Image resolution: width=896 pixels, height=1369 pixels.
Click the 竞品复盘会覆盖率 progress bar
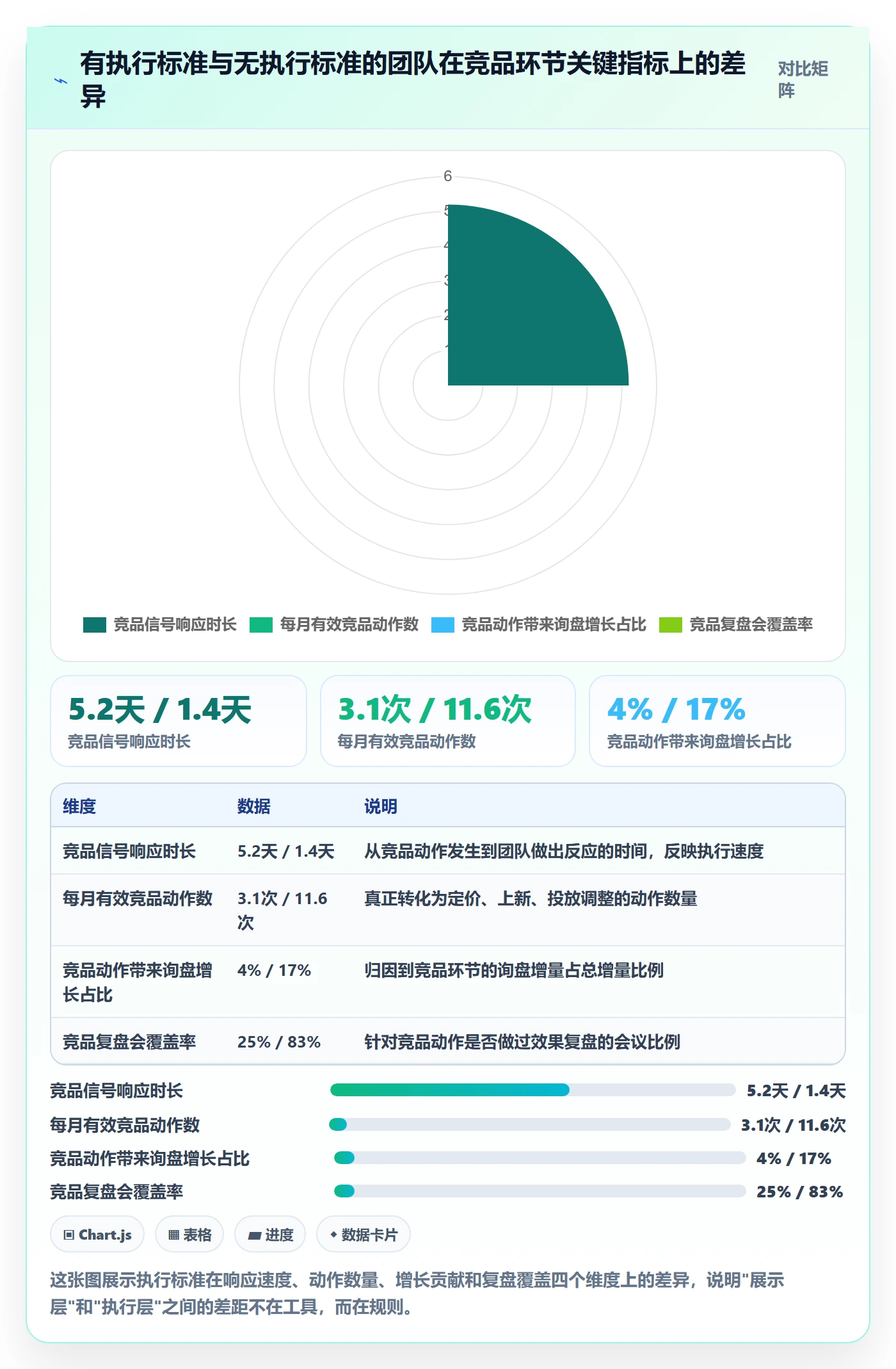[x=540, y=1191]
